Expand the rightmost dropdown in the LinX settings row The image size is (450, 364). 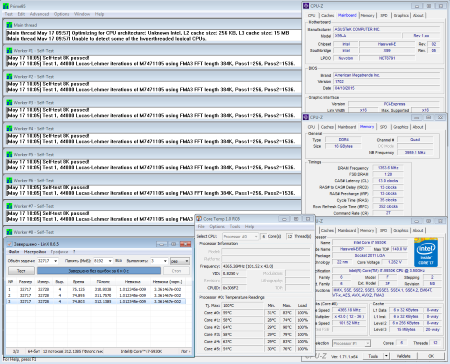coord(180,261)
